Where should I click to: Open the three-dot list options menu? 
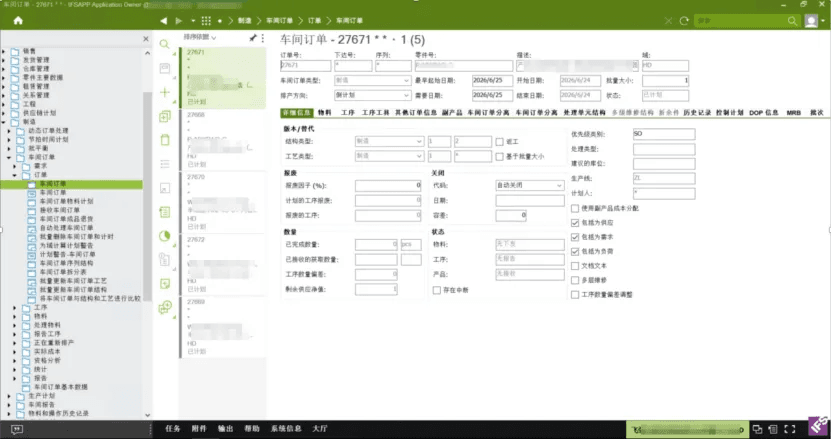[262, 38]
